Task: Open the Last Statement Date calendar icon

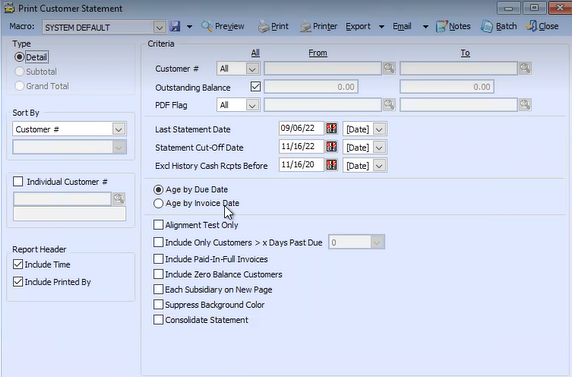Action: coord(331,128)
